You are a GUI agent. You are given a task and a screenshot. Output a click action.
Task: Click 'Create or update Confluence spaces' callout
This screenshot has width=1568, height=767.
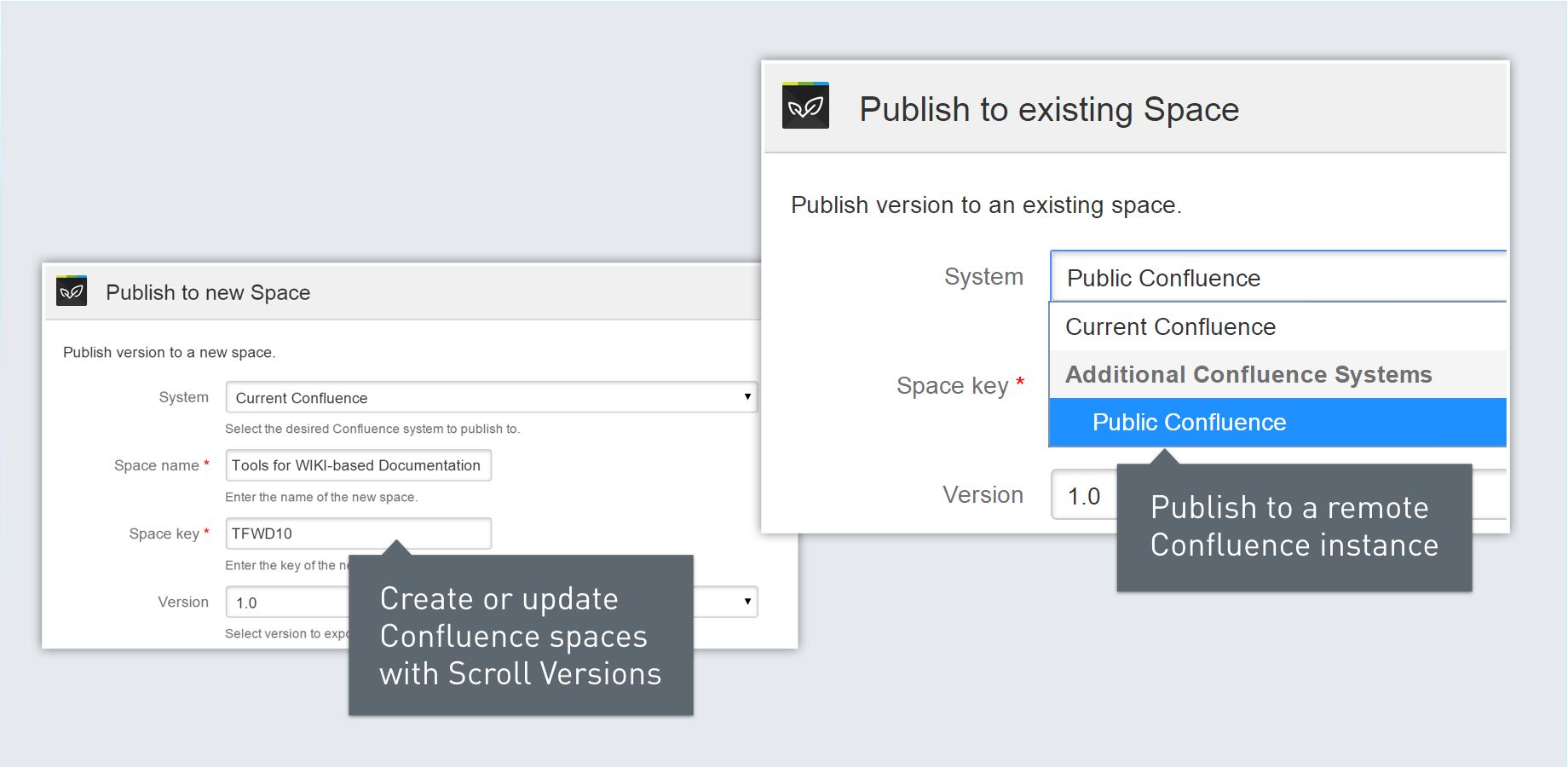pos(521,636)
